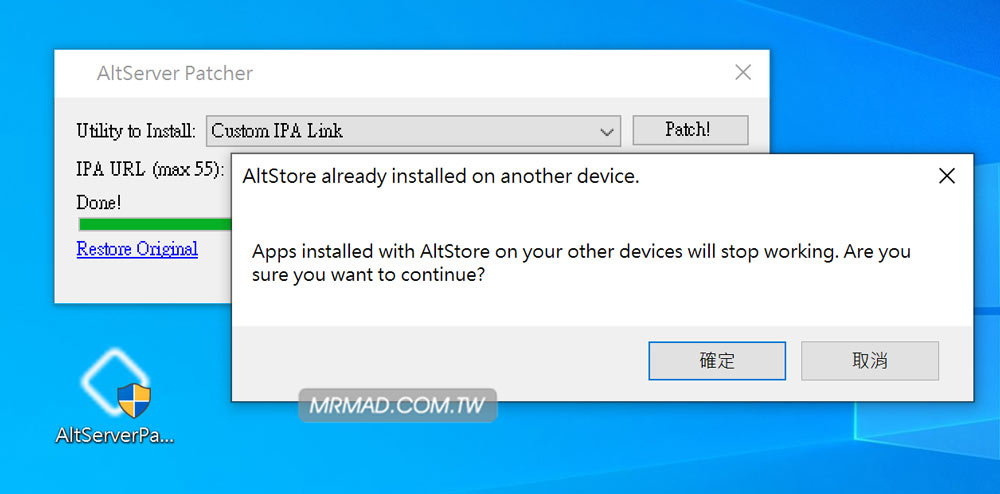Image resolution: width=1000 pixels, height=494 pixels.
Task: Click the MRMAD.COM.TW watermark
Action: (x=397, y=405)
